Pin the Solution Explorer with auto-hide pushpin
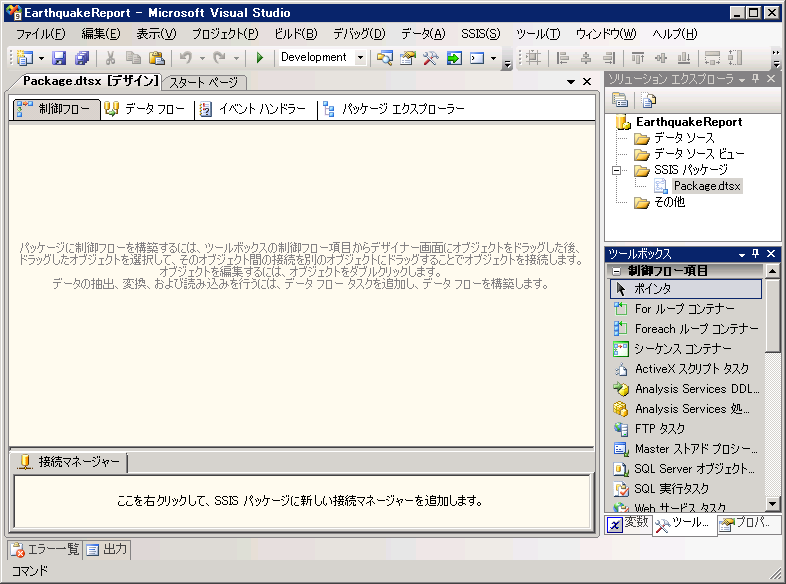This screenshot has width=786, height=584. (x=756, y=79)
